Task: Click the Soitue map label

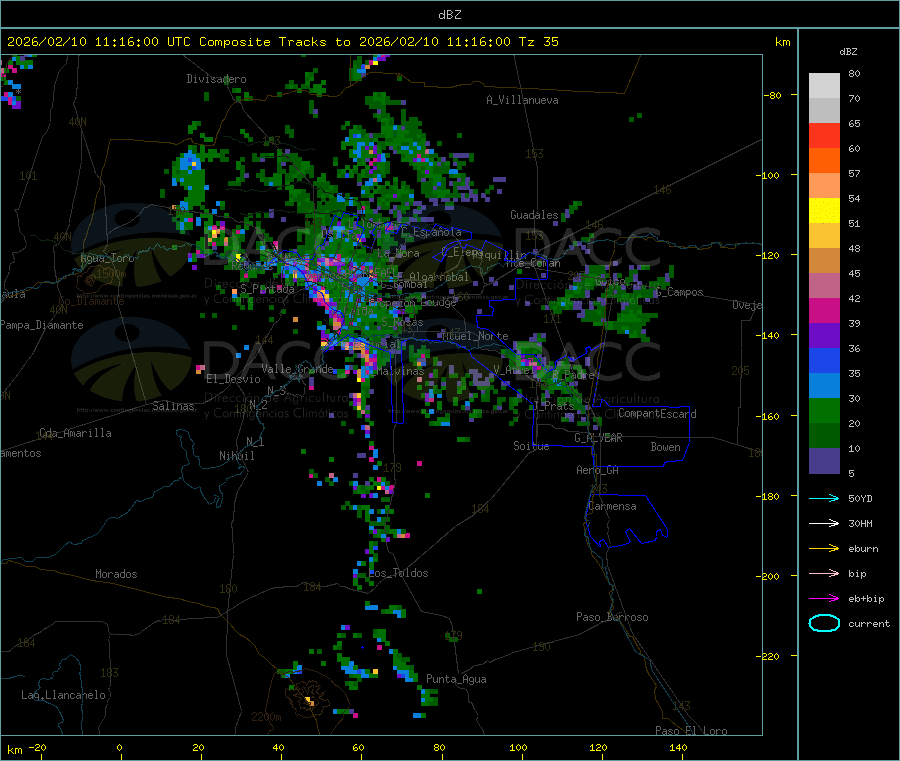Action: pyautogui.click(x=531, y=446)
